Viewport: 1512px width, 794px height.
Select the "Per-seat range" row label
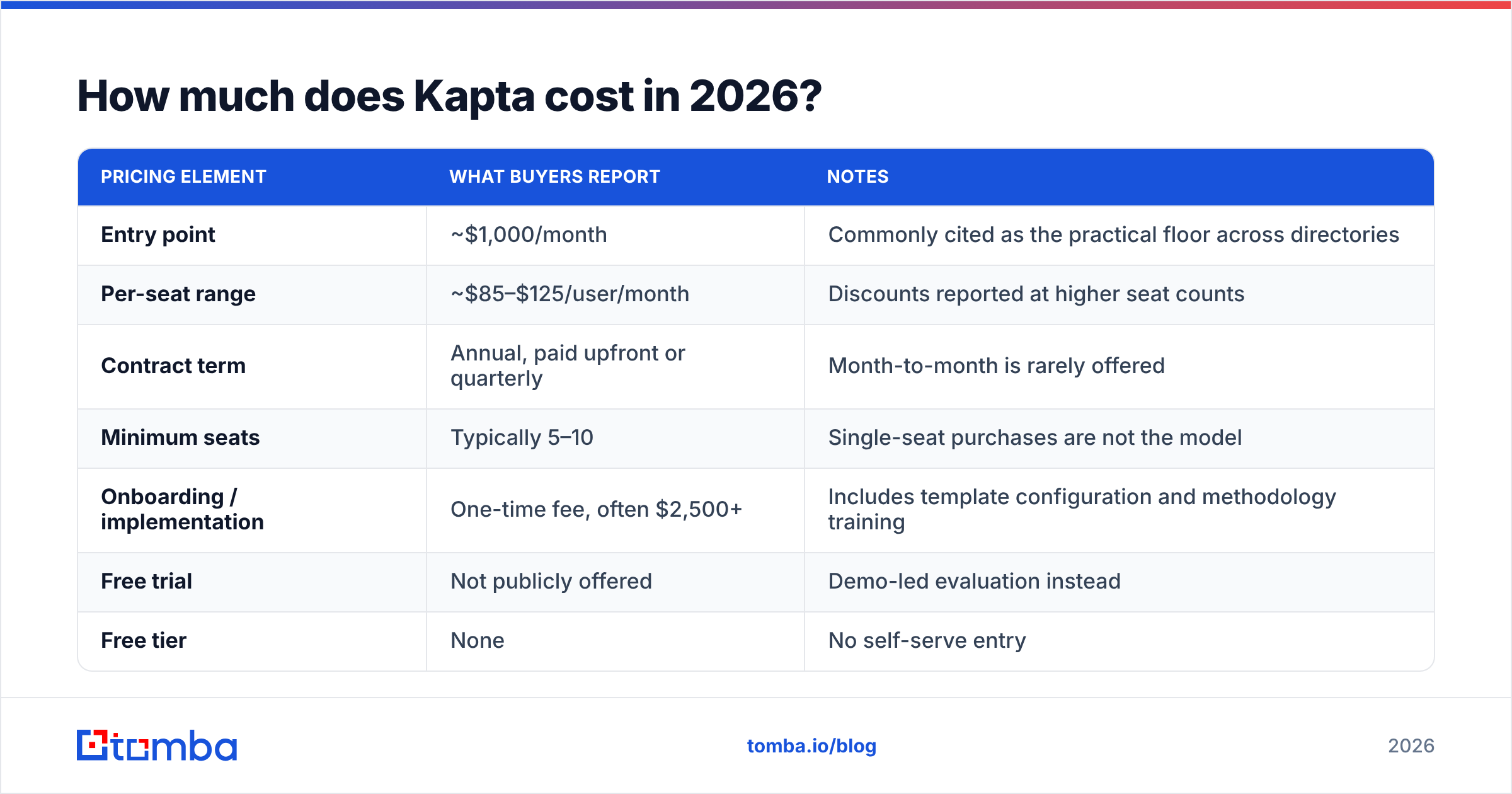pos(178,294)
